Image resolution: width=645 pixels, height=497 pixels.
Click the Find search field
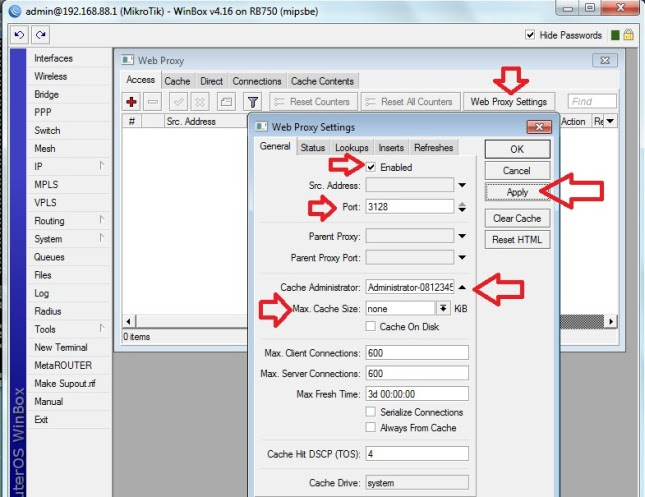point(592,101)
